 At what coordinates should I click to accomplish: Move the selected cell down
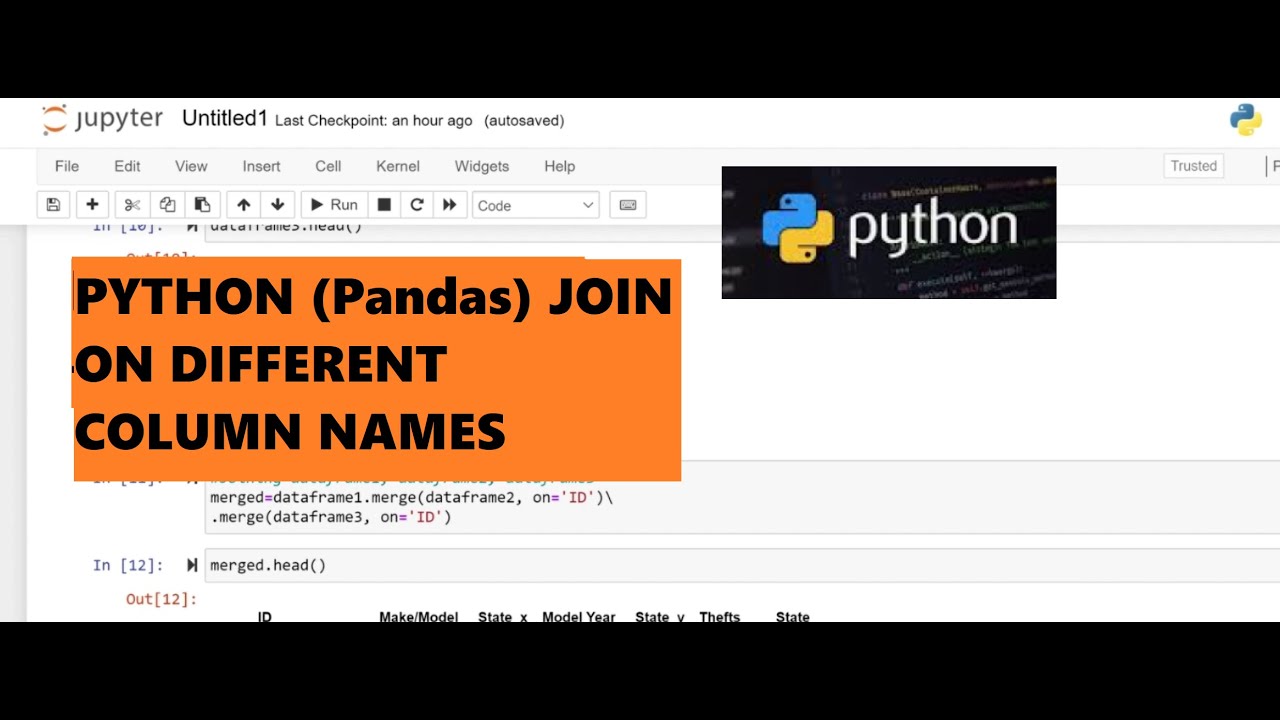click(278, 205)
